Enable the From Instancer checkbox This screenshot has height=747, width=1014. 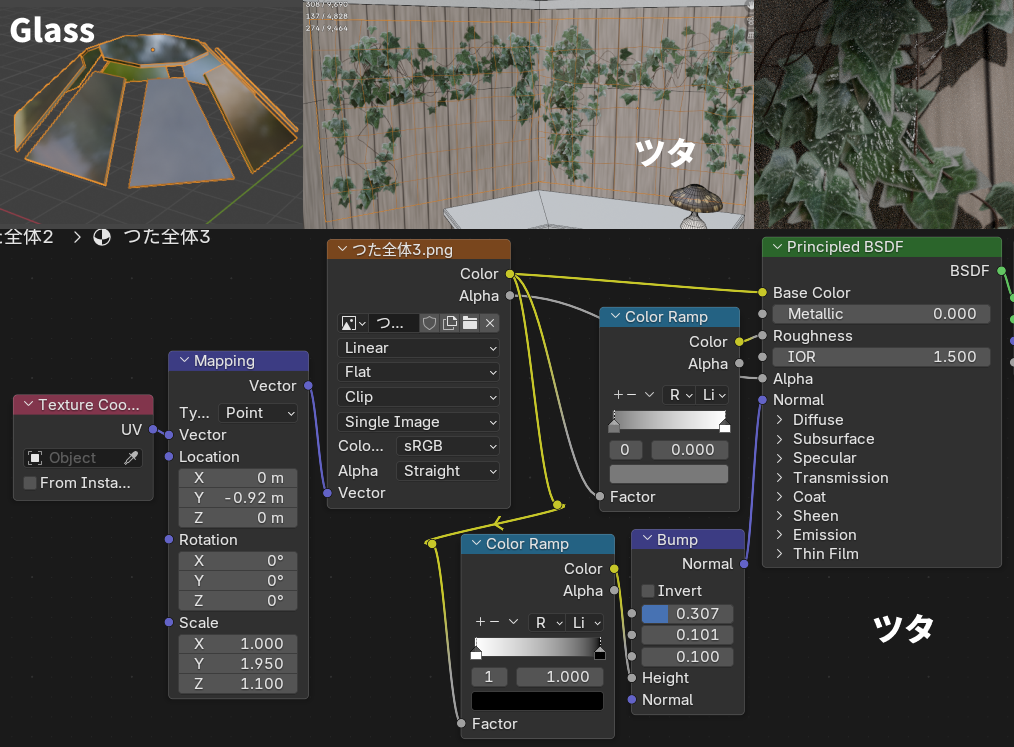coord(30,483)
